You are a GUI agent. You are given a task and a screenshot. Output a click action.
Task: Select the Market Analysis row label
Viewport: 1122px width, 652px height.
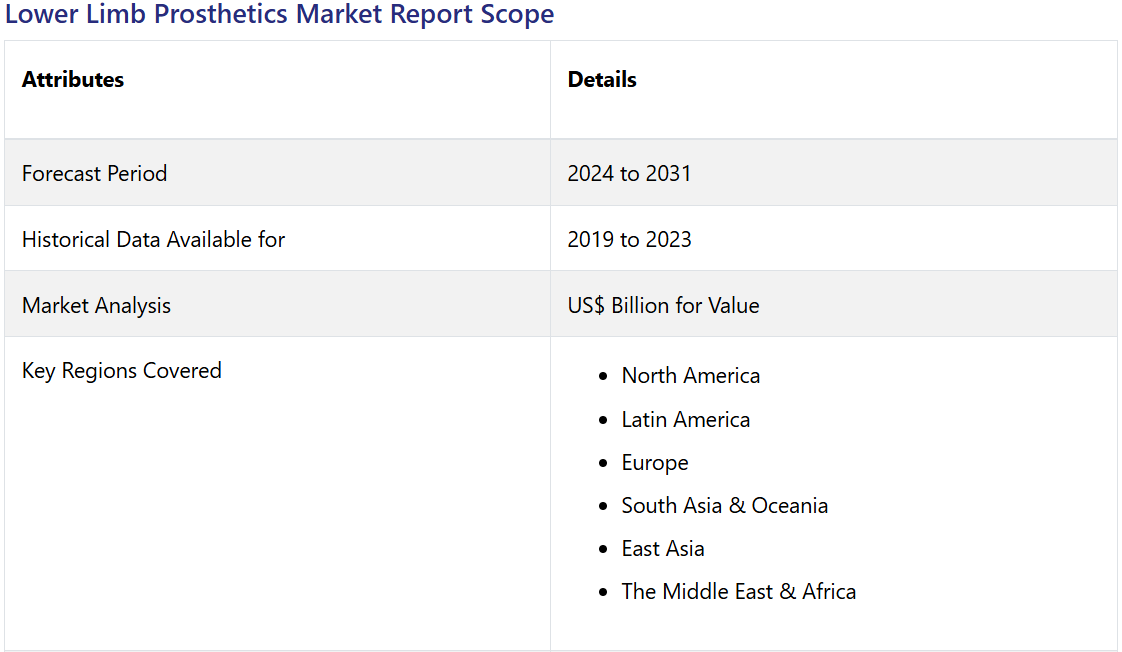click(97, 306)
